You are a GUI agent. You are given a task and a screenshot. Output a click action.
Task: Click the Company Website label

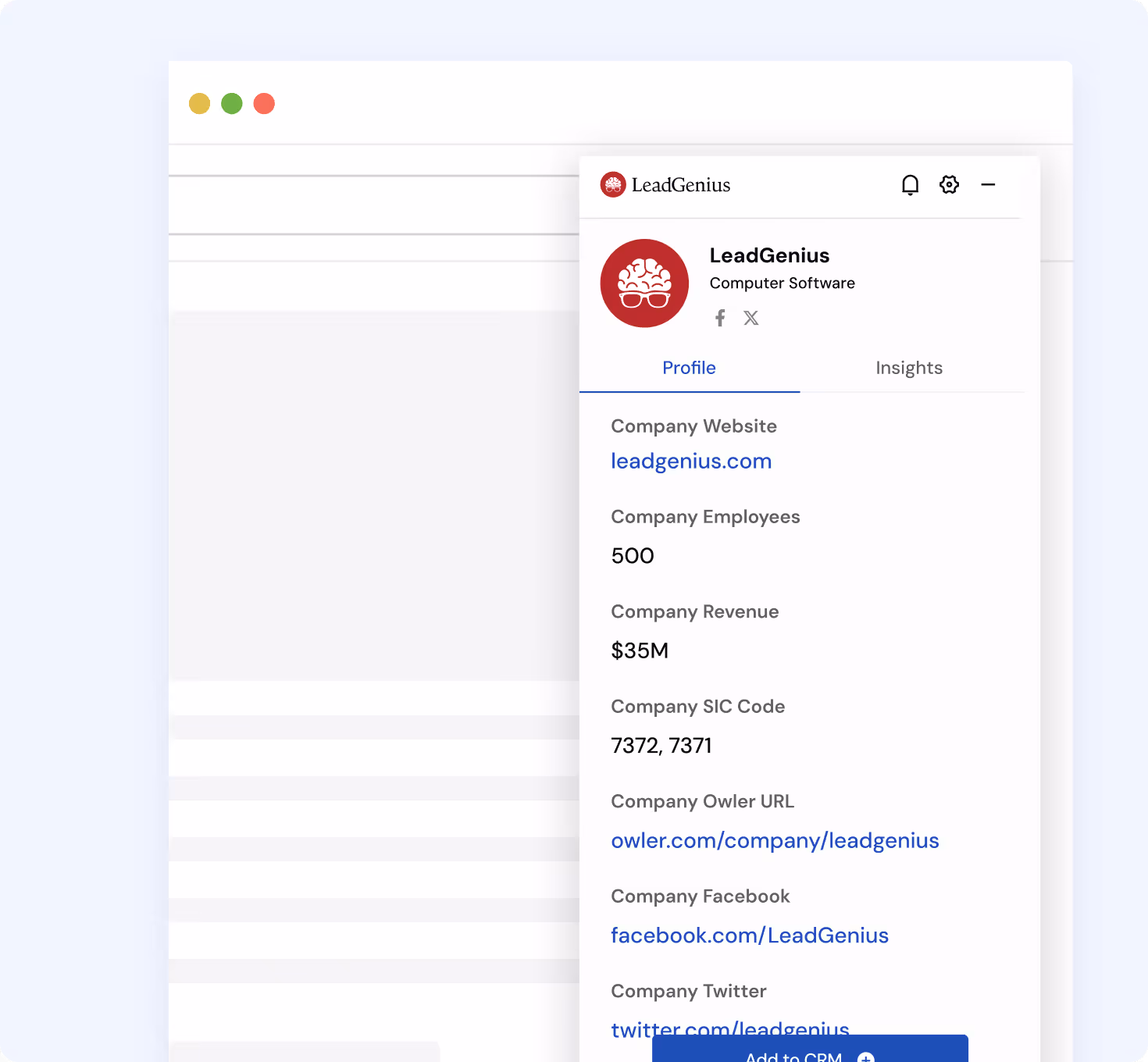click(693, 426)
